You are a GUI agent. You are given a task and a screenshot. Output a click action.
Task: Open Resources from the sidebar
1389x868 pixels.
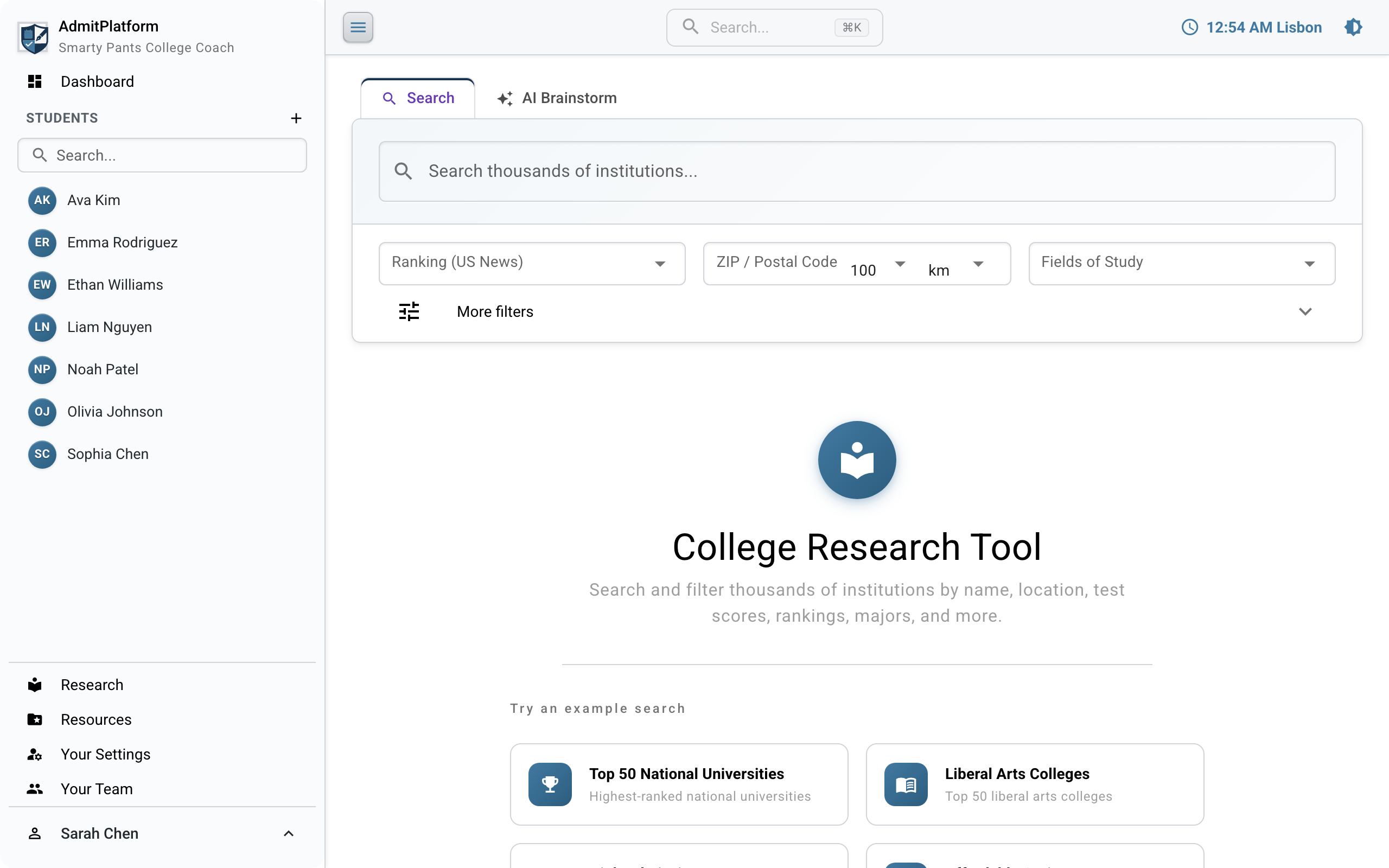tap(96, 719)
